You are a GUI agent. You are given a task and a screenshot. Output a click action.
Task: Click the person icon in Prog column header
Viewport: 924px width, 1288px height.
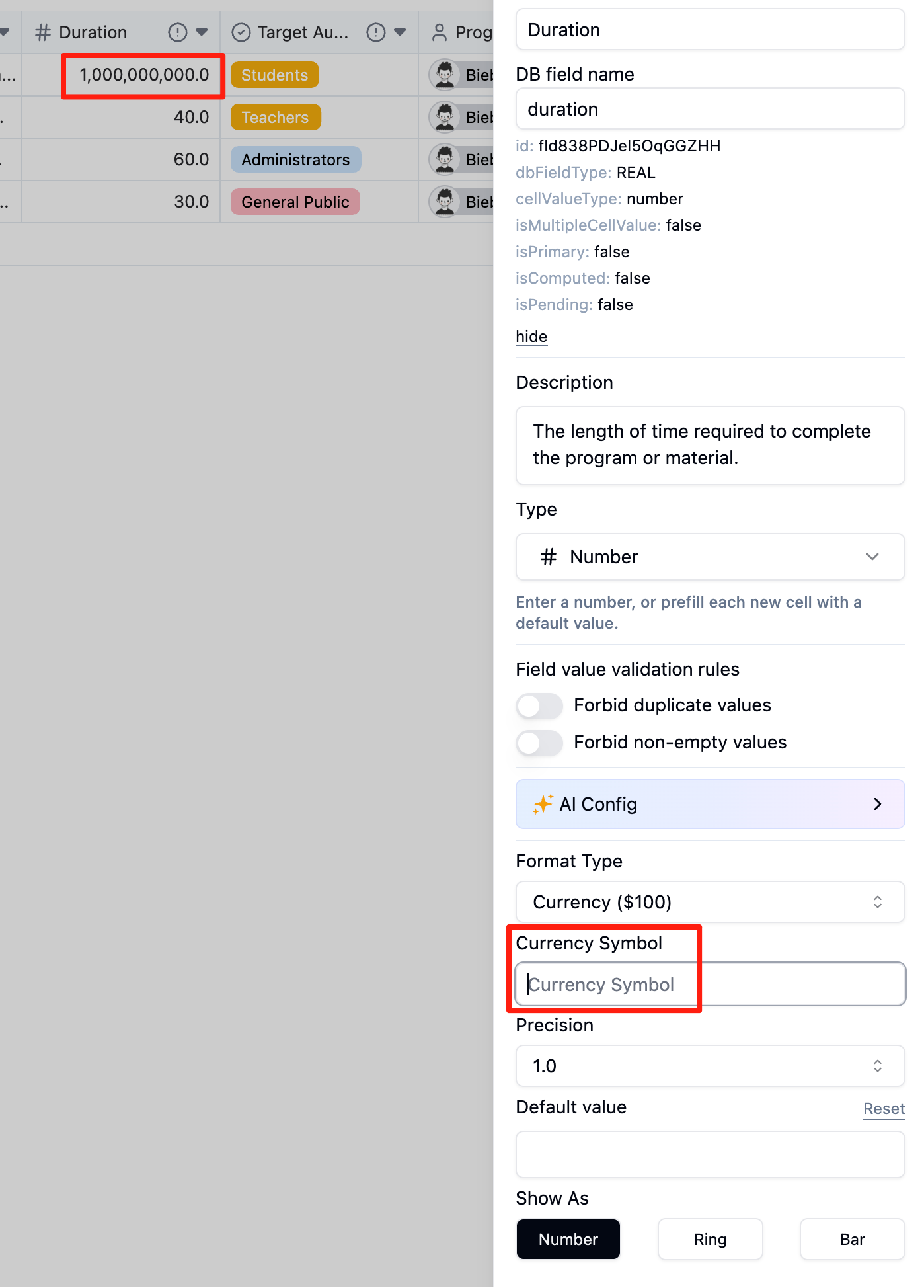click(x=439, y=32)
